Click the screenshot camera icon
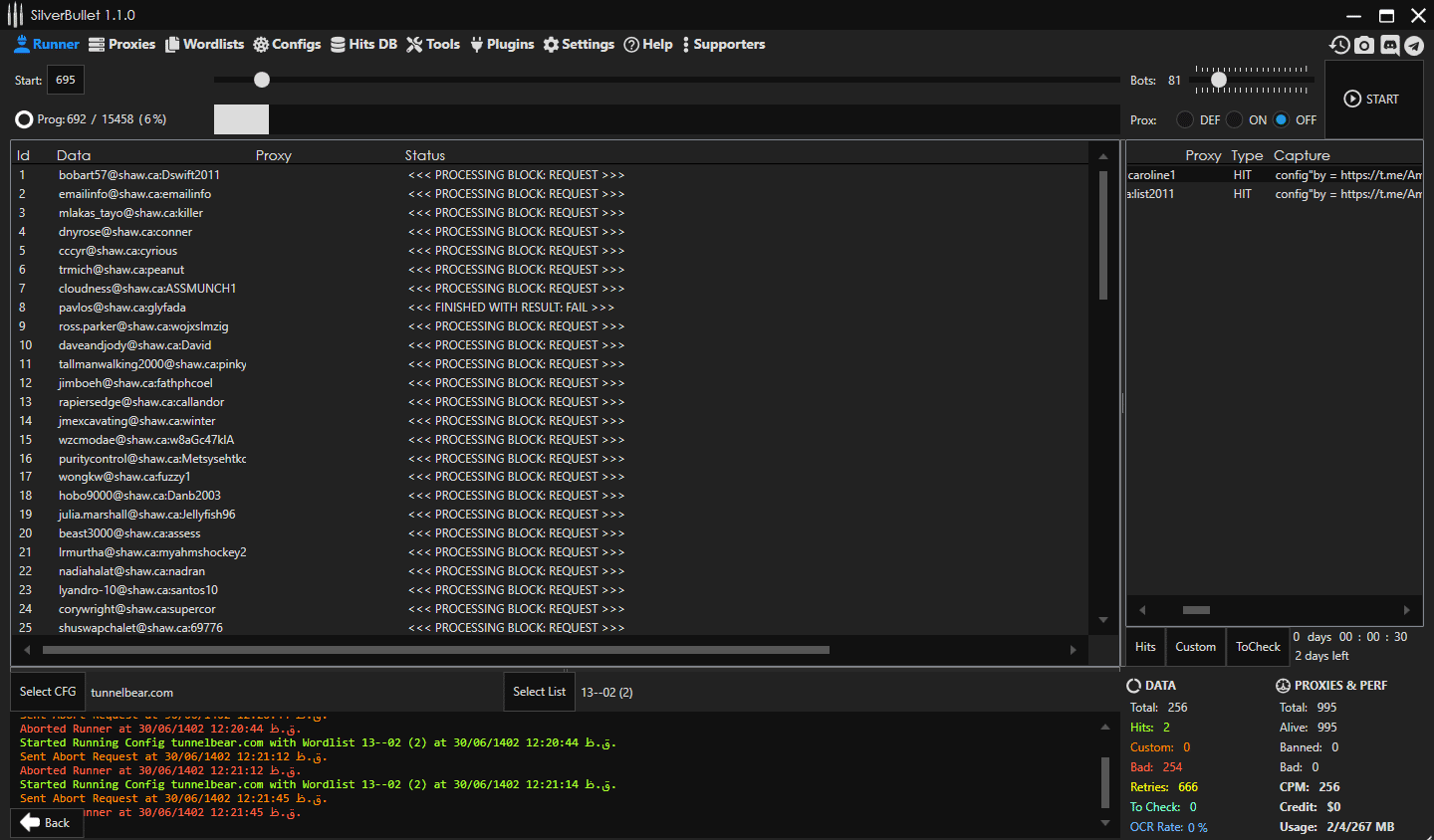The height and width of the screenshot is (840, 1434). pyautogui.click(x=1364, y=46)
